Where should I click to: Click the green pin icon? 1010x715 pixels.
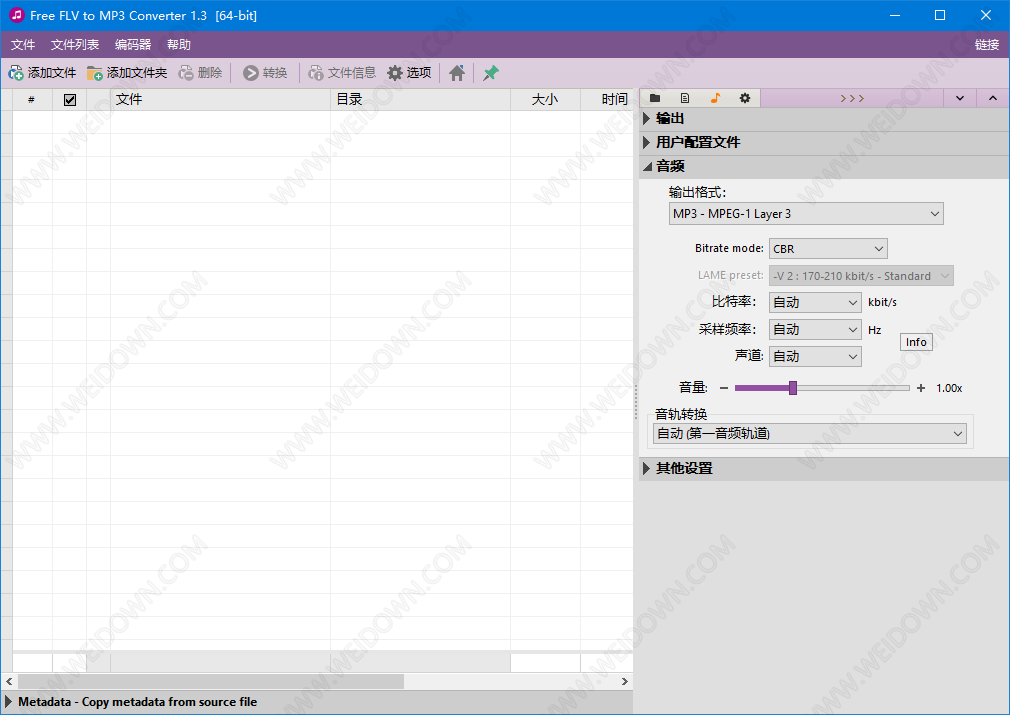[491, 73]
